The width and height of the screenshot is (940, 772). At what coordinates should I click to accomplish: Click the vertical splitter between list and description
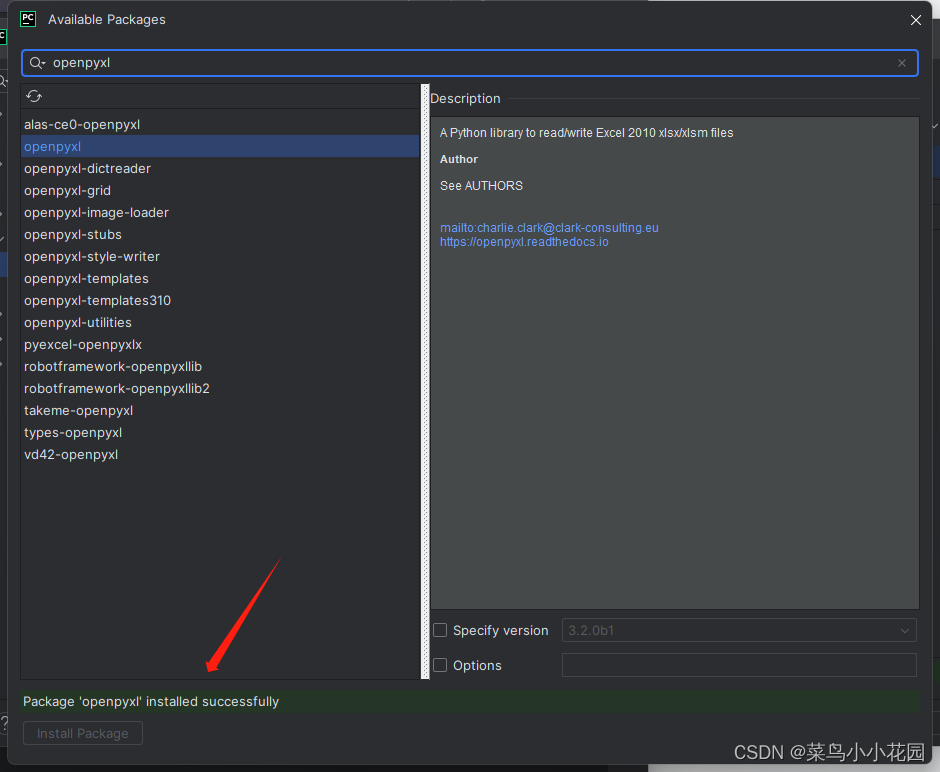coord(426,382)
